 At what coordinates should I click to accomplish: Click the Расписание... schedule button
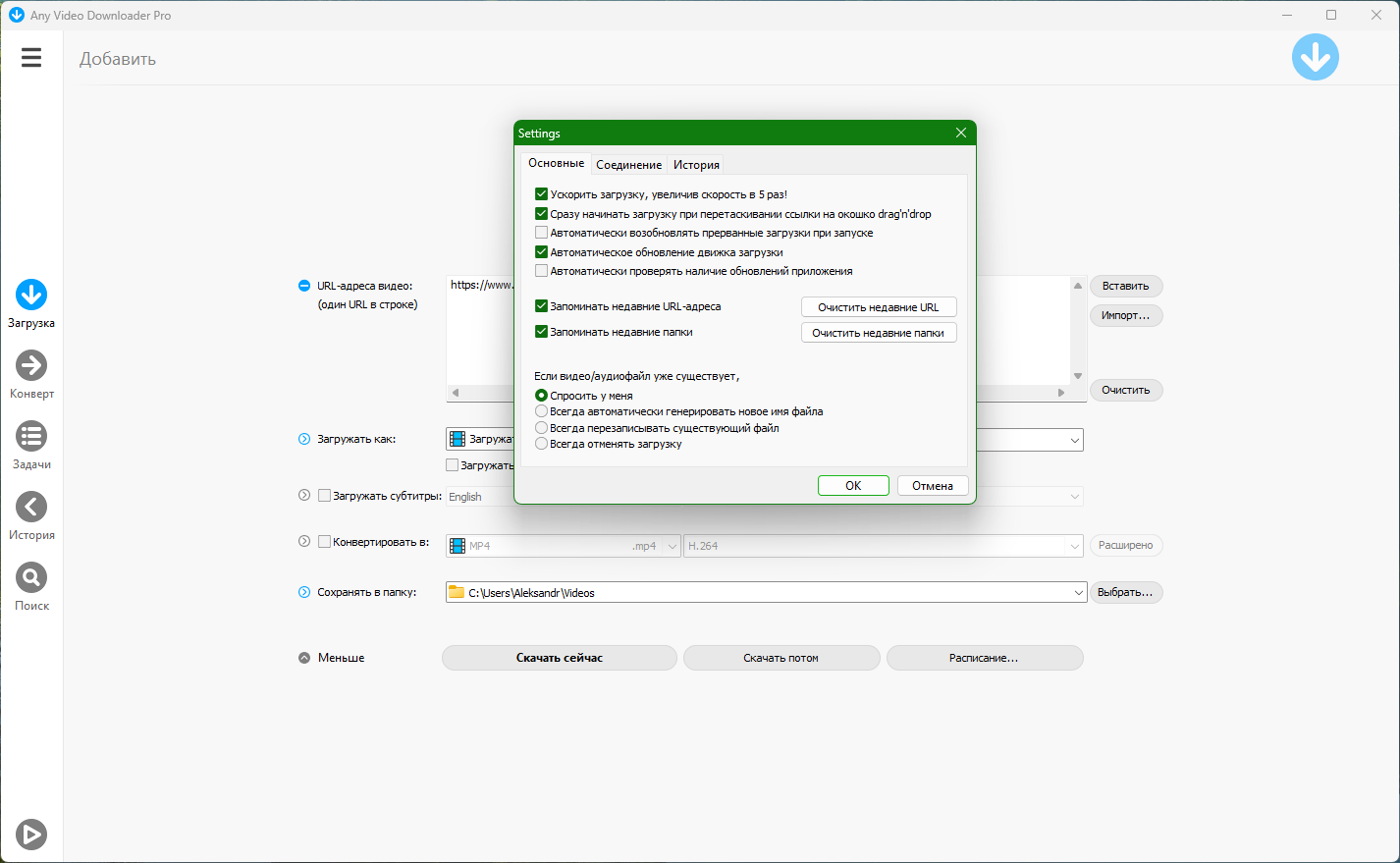click(985, 658)
